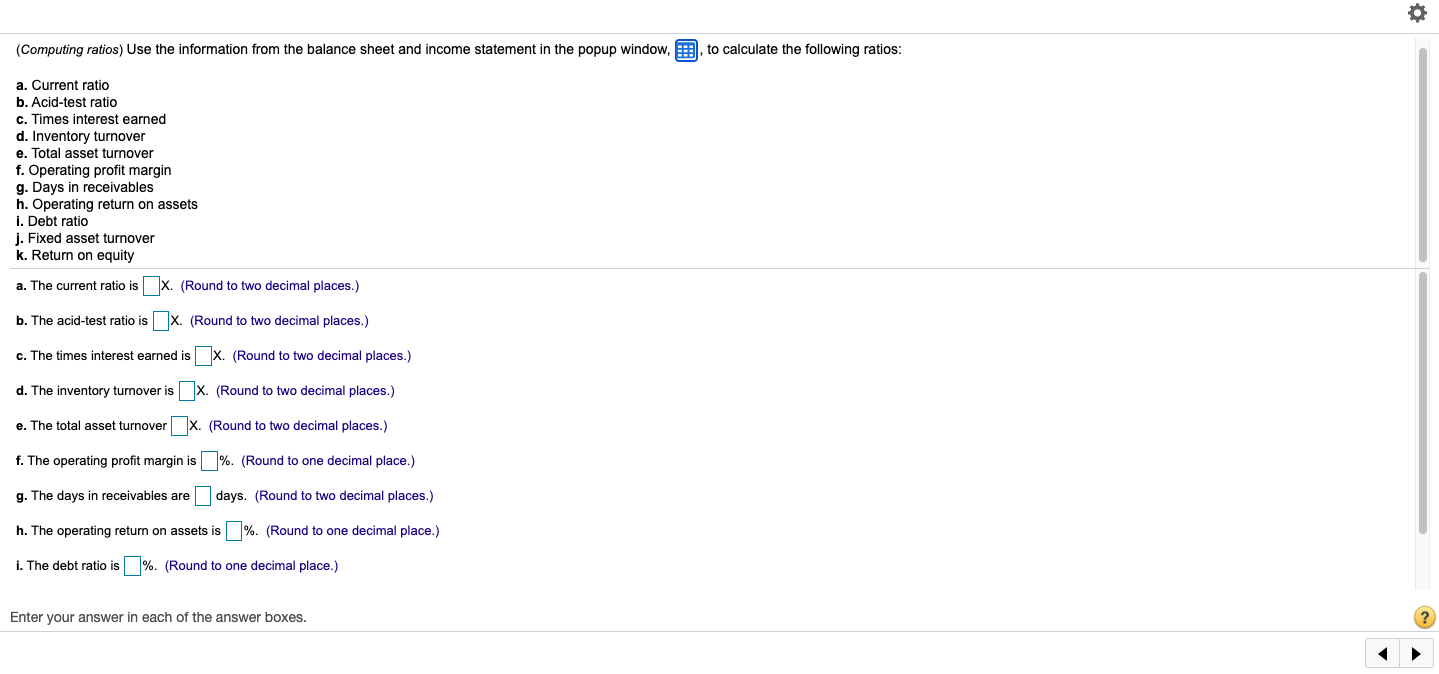
Task: Click the acid-test ratio answer box
Action: [160, 320]
